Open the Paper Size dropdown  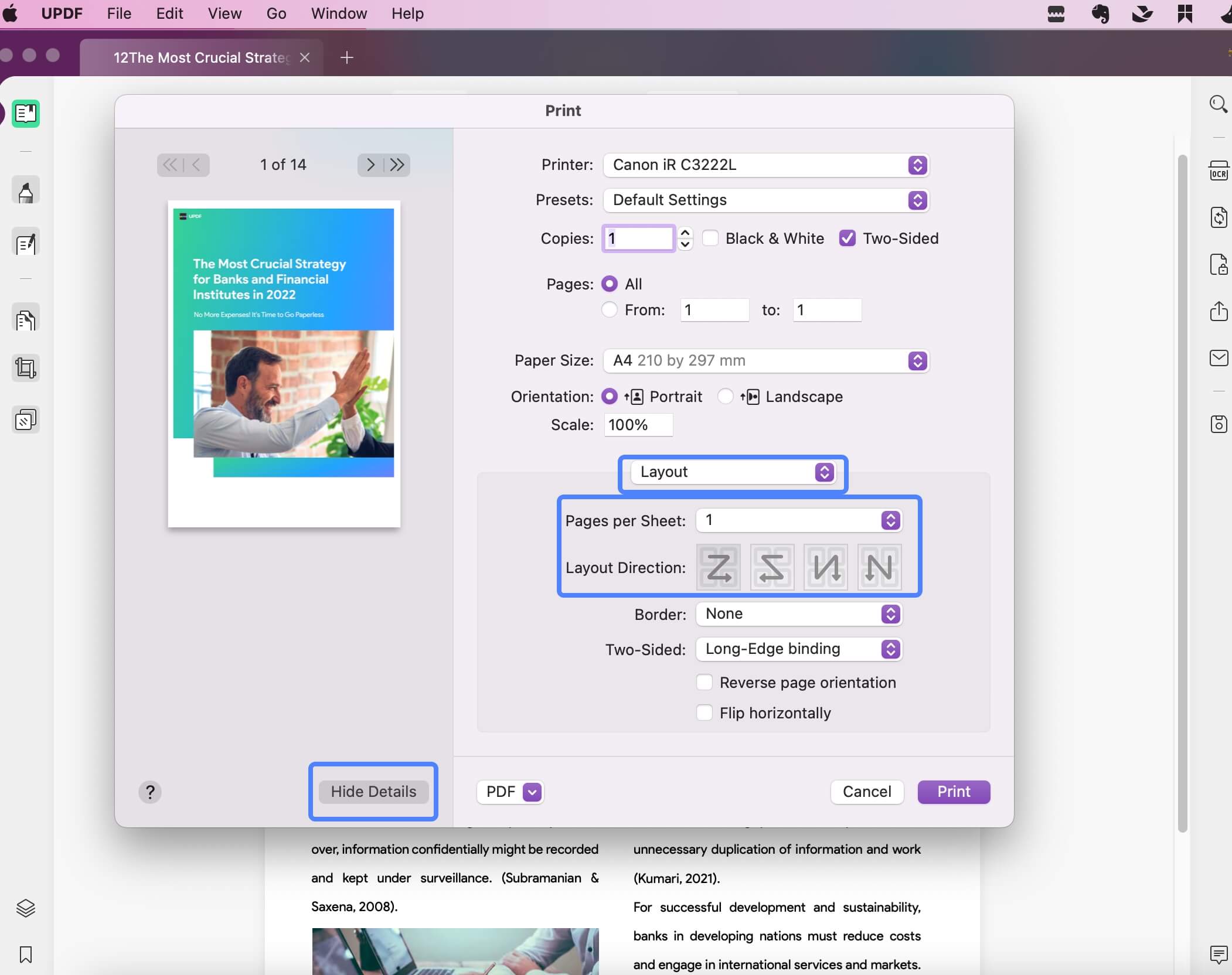[916, 360]
